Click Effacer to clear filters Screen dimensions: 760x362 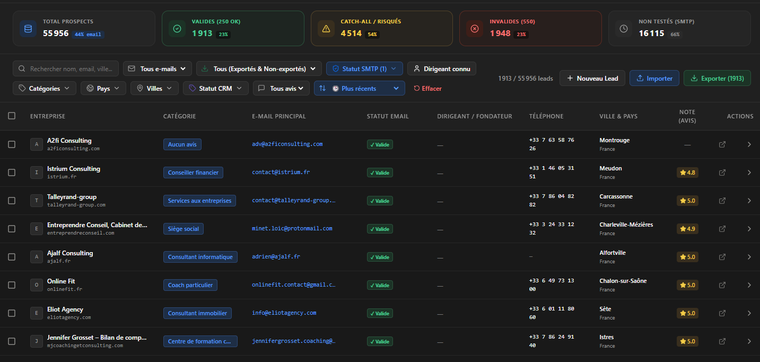point(428,89)
